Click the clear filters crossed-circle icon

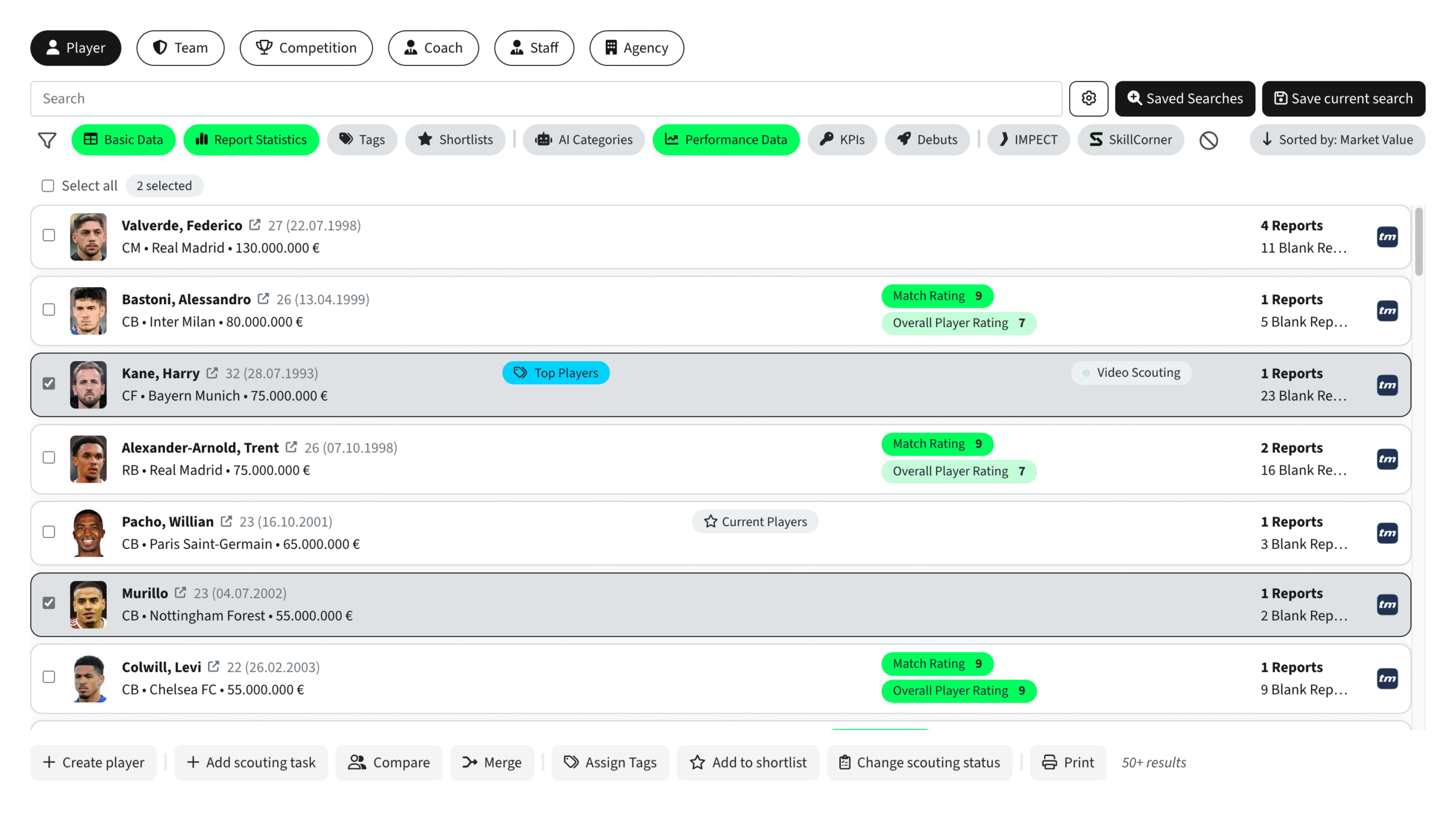point(1209,140)
